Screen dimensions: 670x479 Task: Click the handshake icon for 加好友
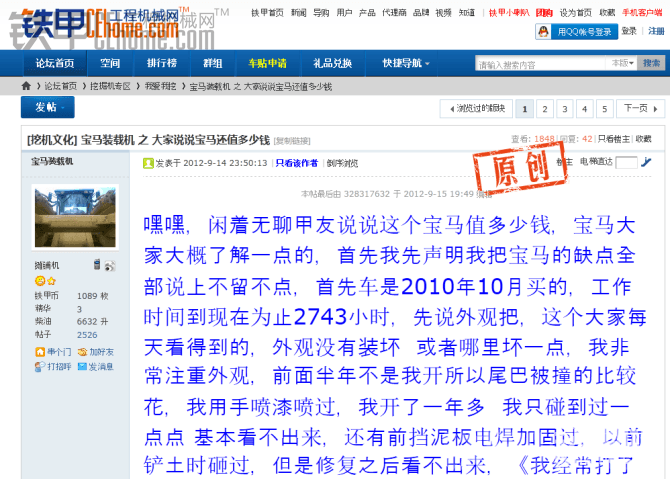tap(82, 352)
